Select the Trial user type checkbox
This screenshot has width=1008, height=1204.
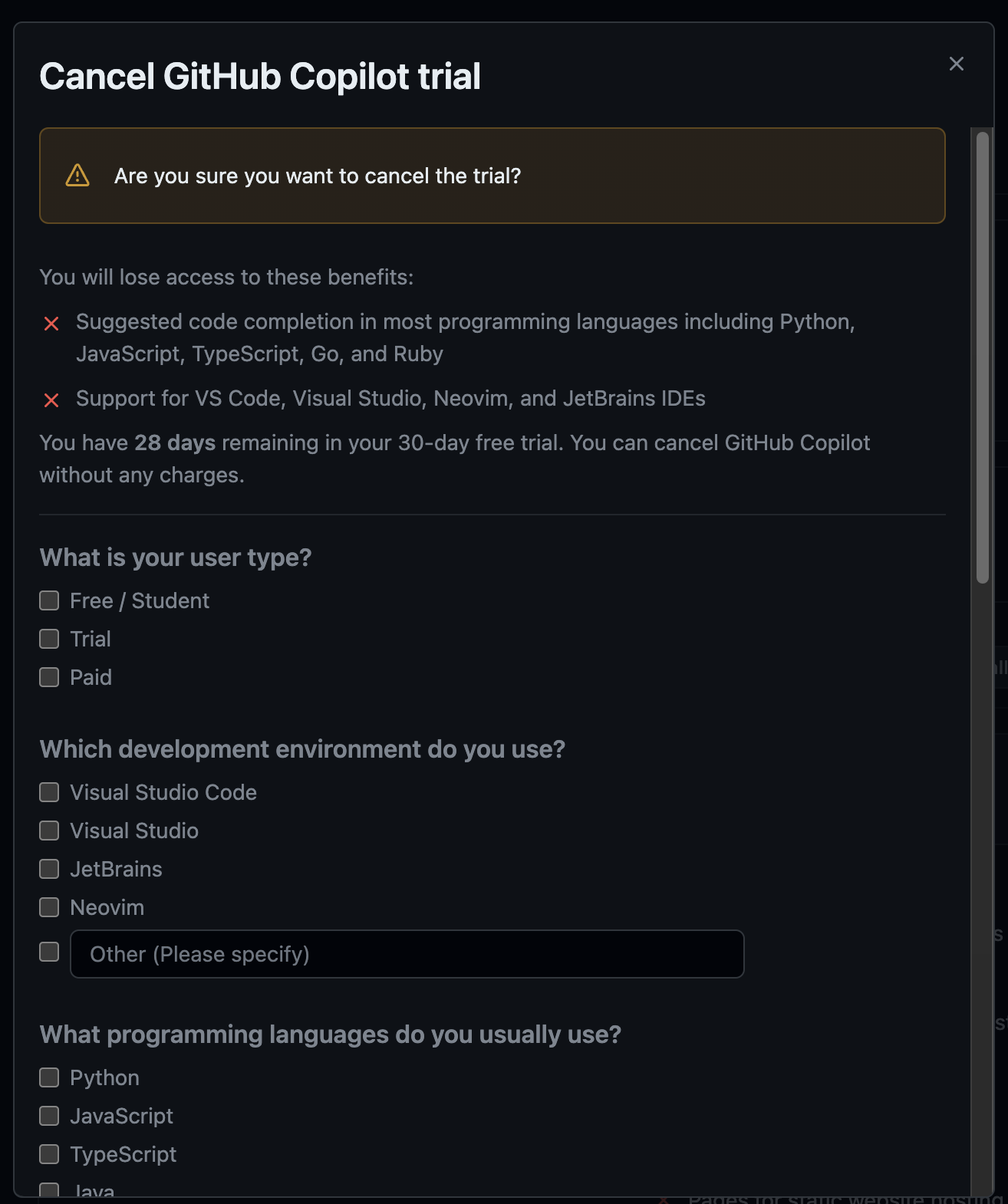49,639
